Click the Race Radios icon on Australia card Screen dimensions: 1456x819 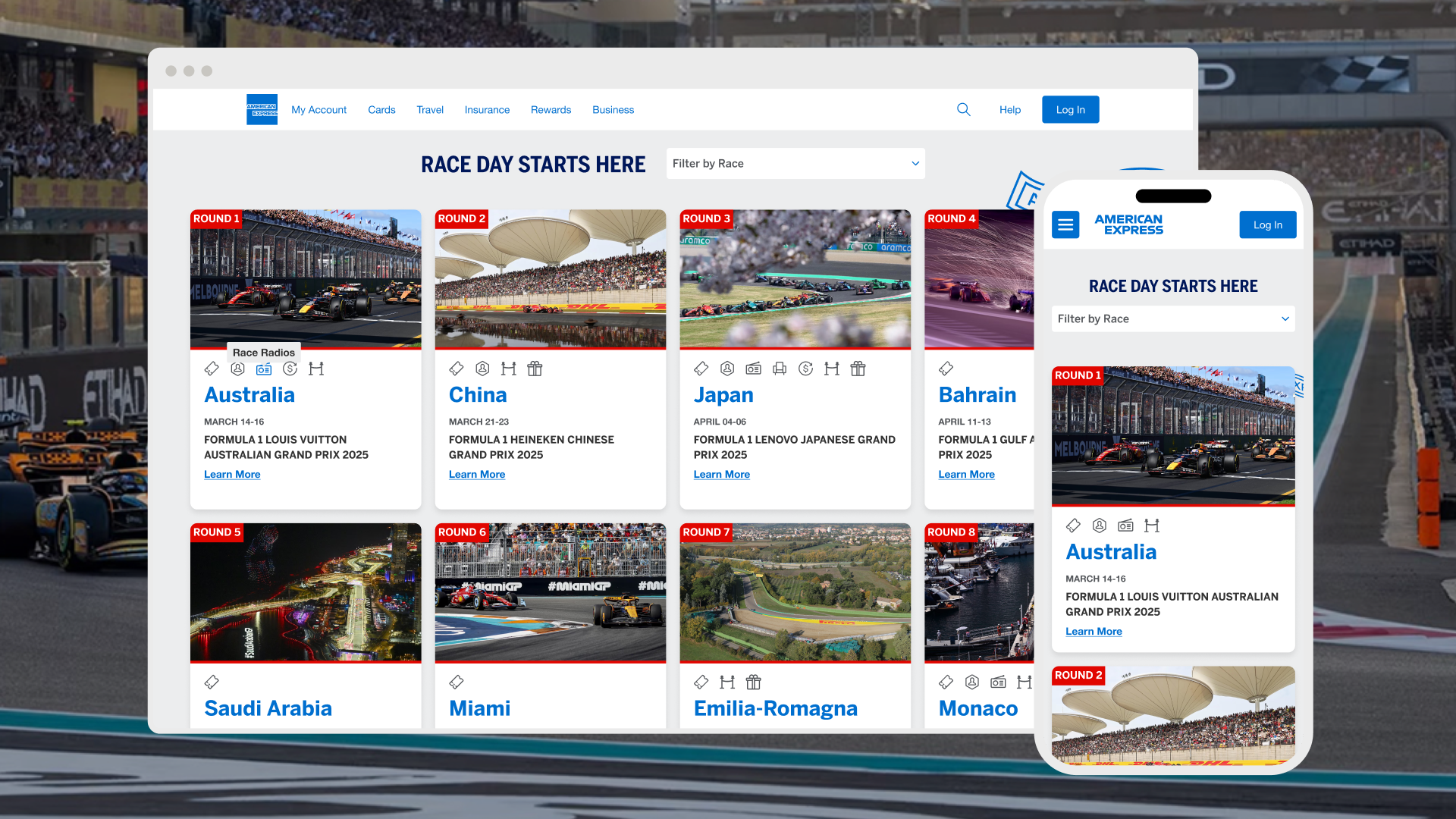[263, 369]
